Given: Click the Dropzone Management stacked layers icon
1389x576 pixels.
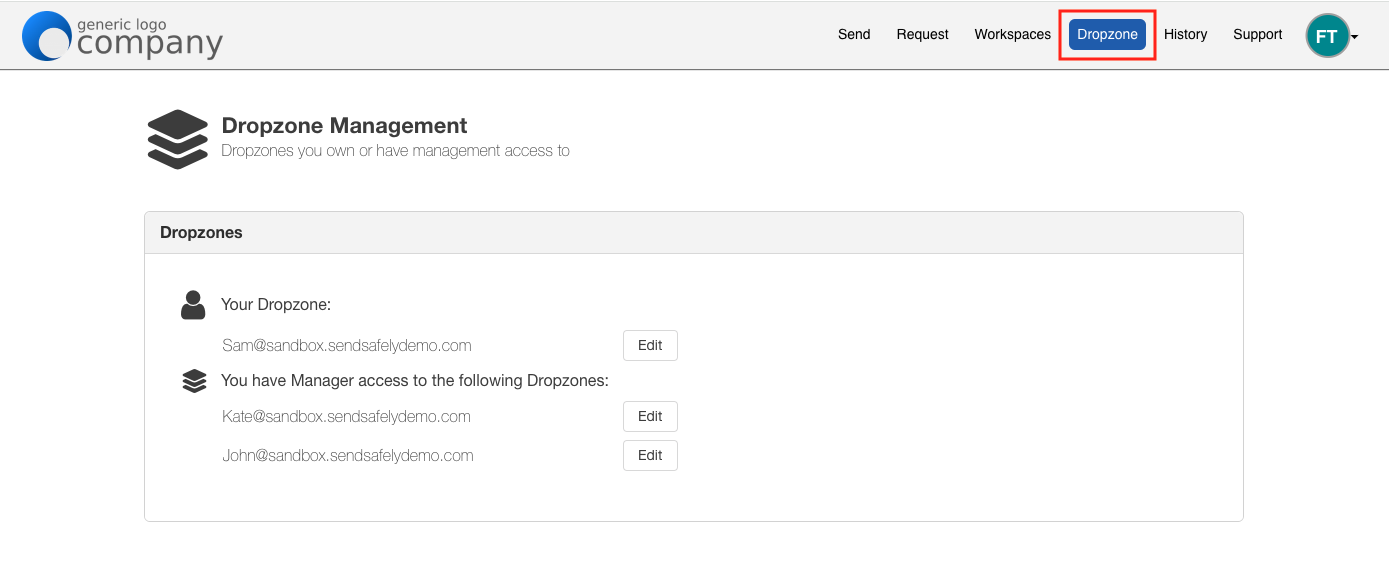Looking at the screenshot, I should [x=177, y=139].
